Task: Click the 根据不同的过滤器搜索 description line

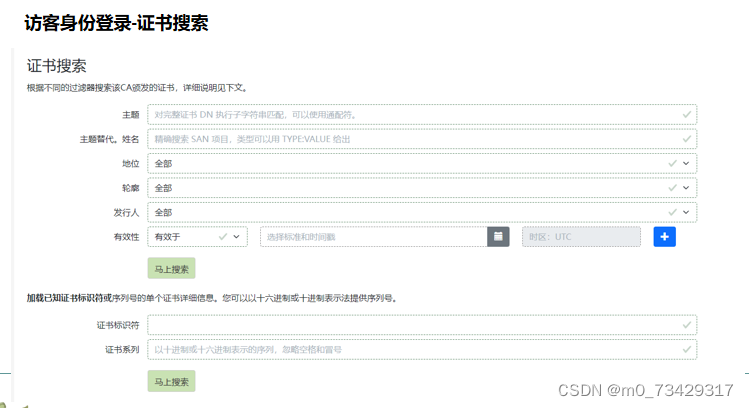Action: [137, 88]
